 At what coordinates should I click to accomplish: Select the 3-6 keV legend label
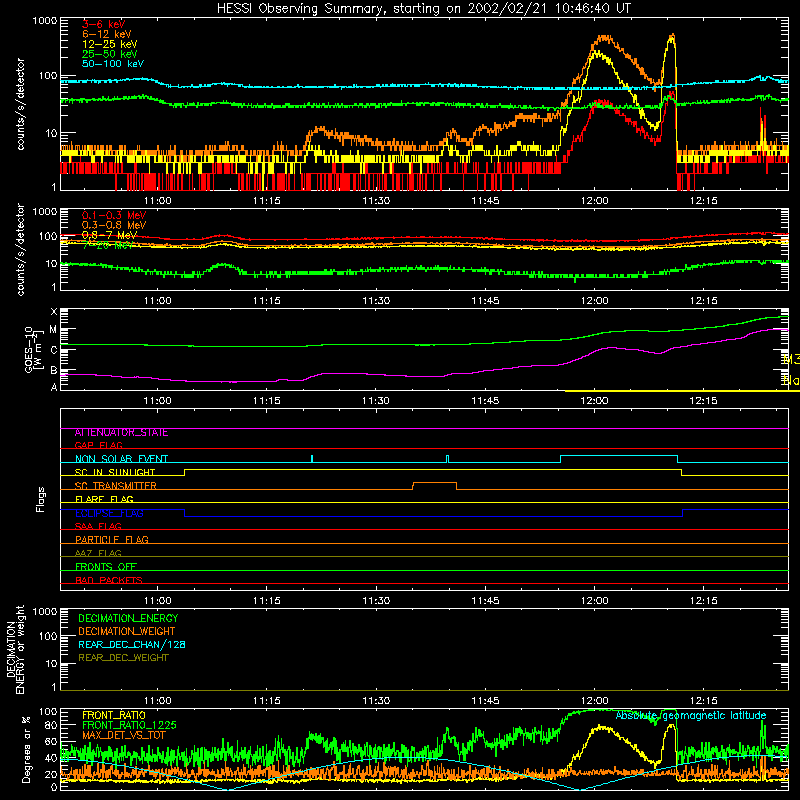(x=104, y=24)
